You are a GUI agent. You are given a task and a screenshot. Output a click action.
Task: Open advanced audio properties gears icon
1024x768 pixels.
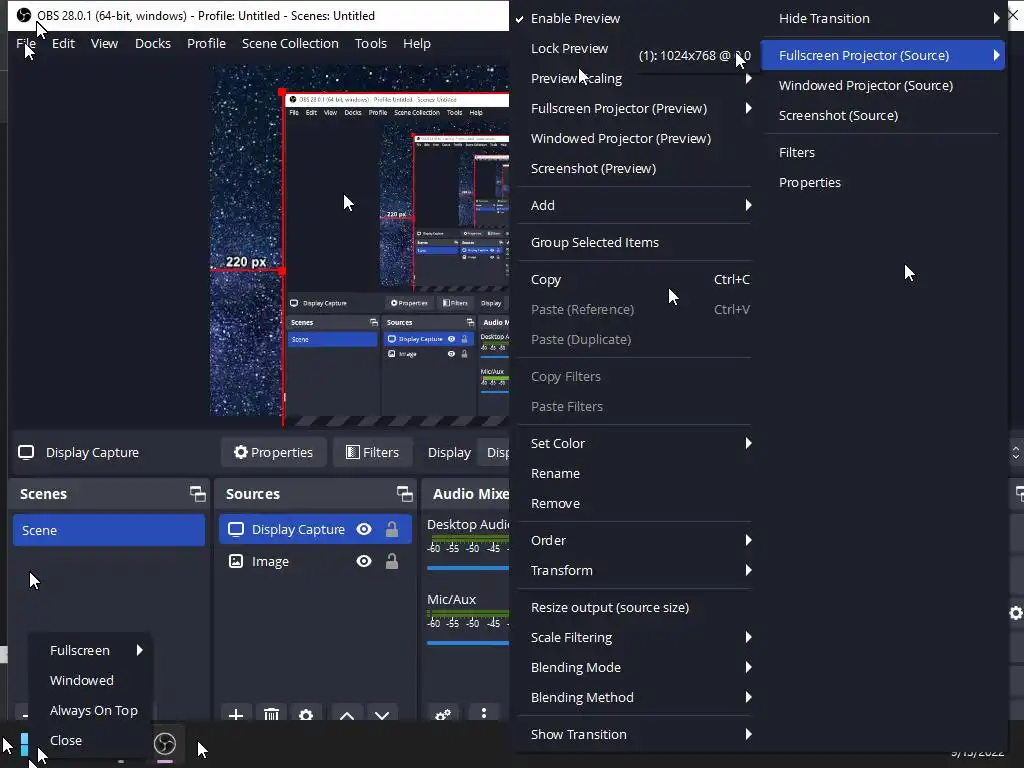pos(443,714)
